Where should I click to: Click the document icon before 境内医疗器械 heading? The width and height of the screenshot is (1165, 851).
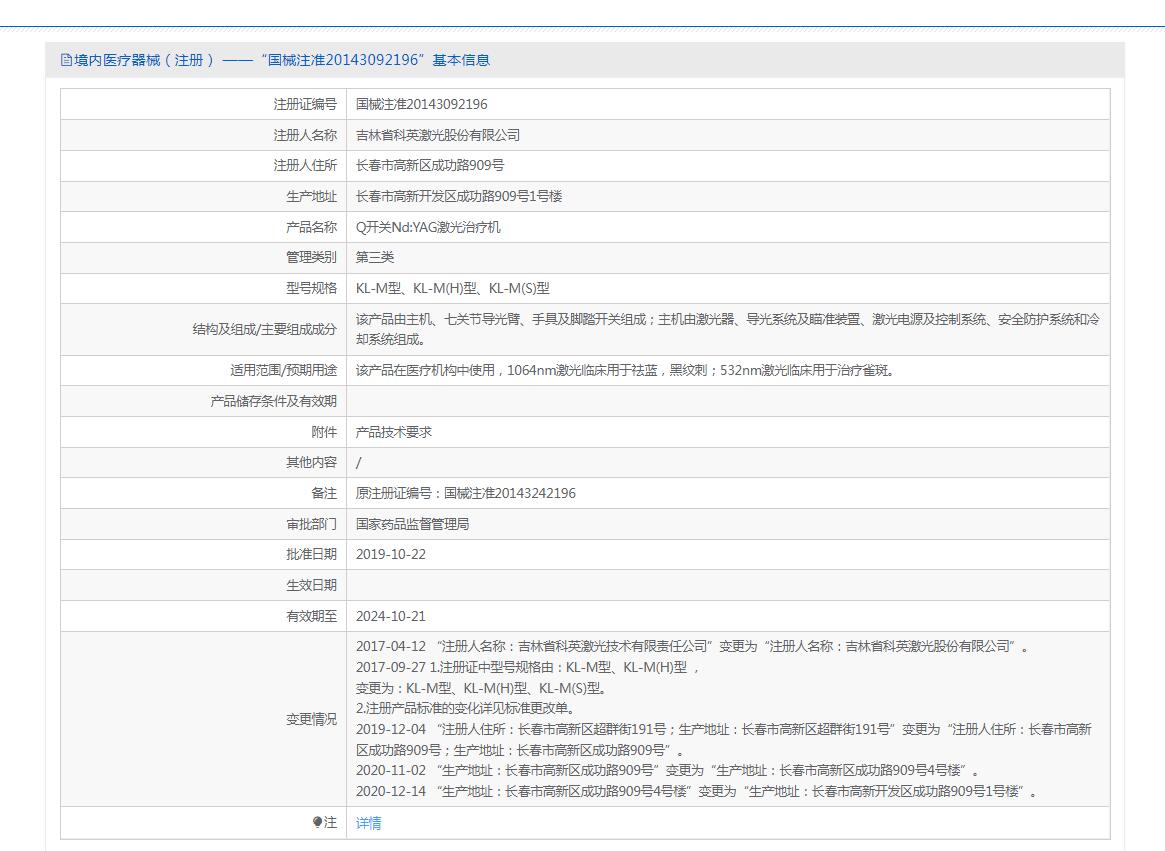[66, 60]
